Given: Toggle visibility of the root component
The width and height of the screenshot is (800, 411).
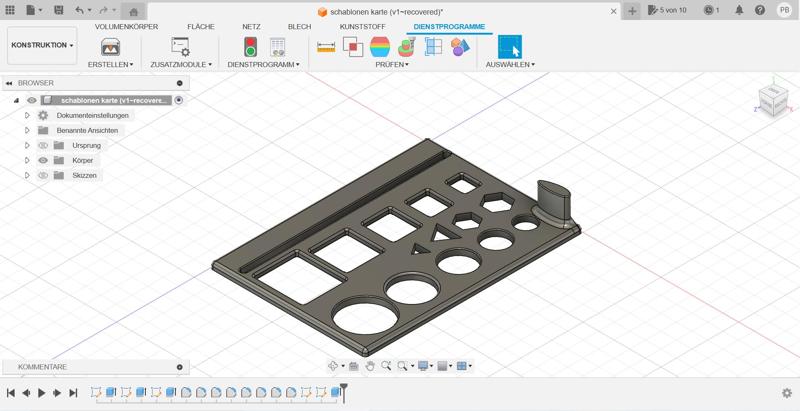Looking at the screenshot, I should click(x=32, y=100).
